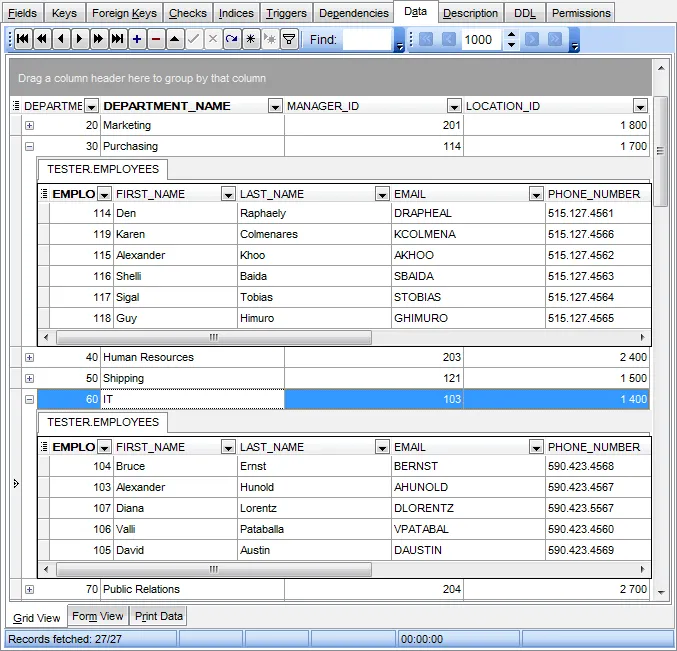Open DEPARTME column filter dropdown
The image size is (677, 651).
point(92,106)
